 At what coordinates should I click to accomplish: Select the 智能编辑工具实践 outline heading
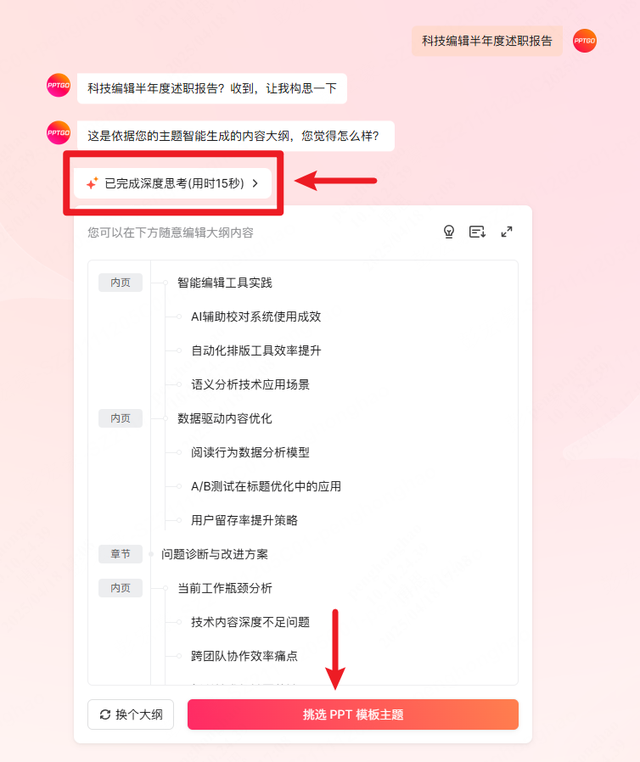pyautogui.click(x=225, y=283)
